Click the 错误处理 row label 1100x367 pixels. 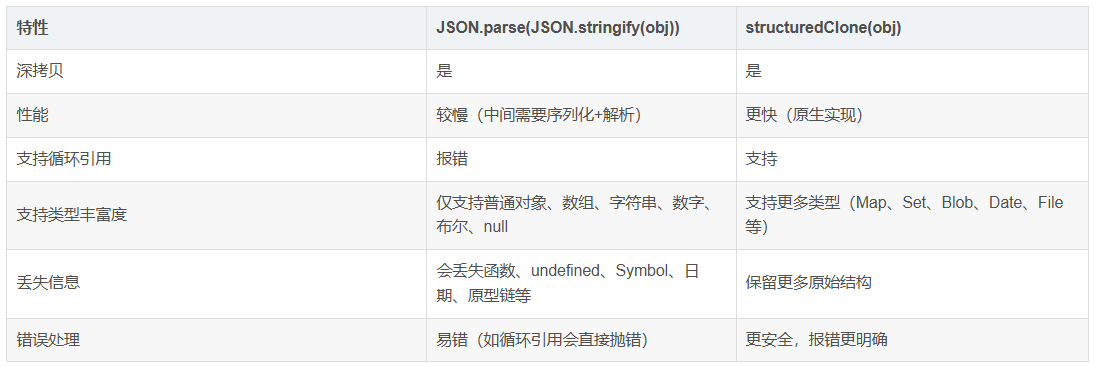(x=48, y=340)
